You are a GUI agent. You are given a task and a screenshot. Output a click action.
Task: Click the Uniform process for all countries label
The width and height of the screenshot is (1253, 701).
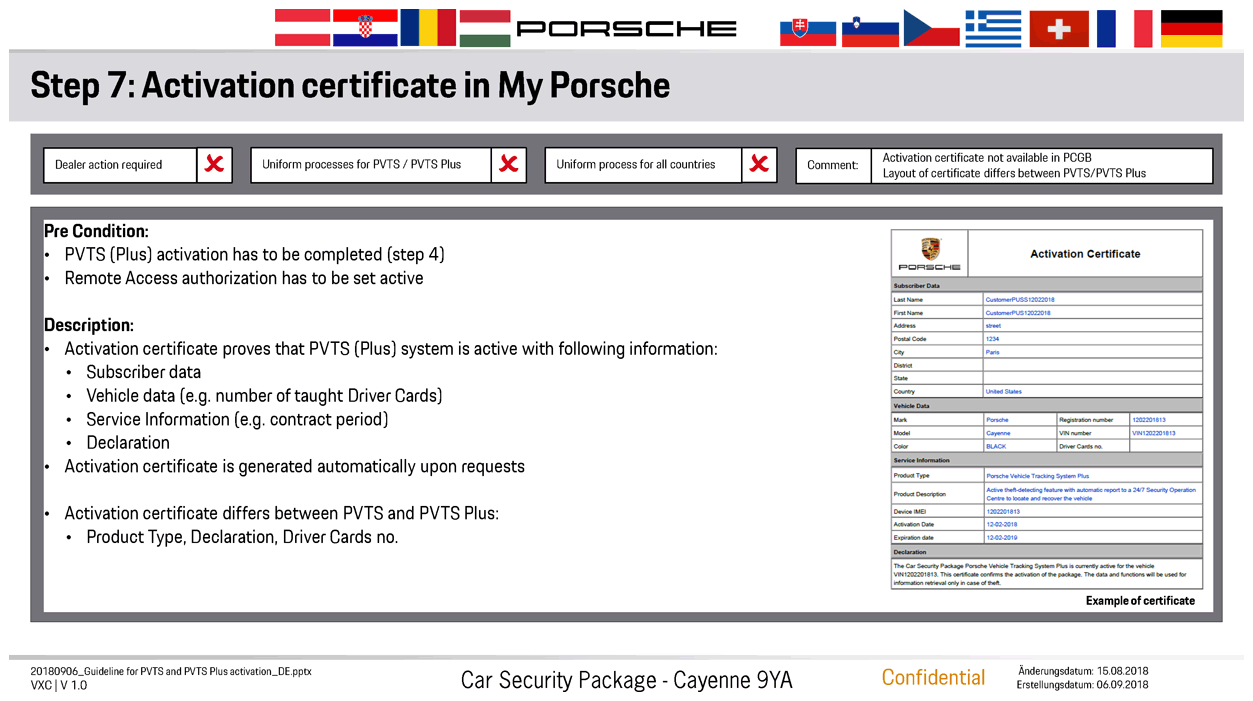(x=636, y=165)
